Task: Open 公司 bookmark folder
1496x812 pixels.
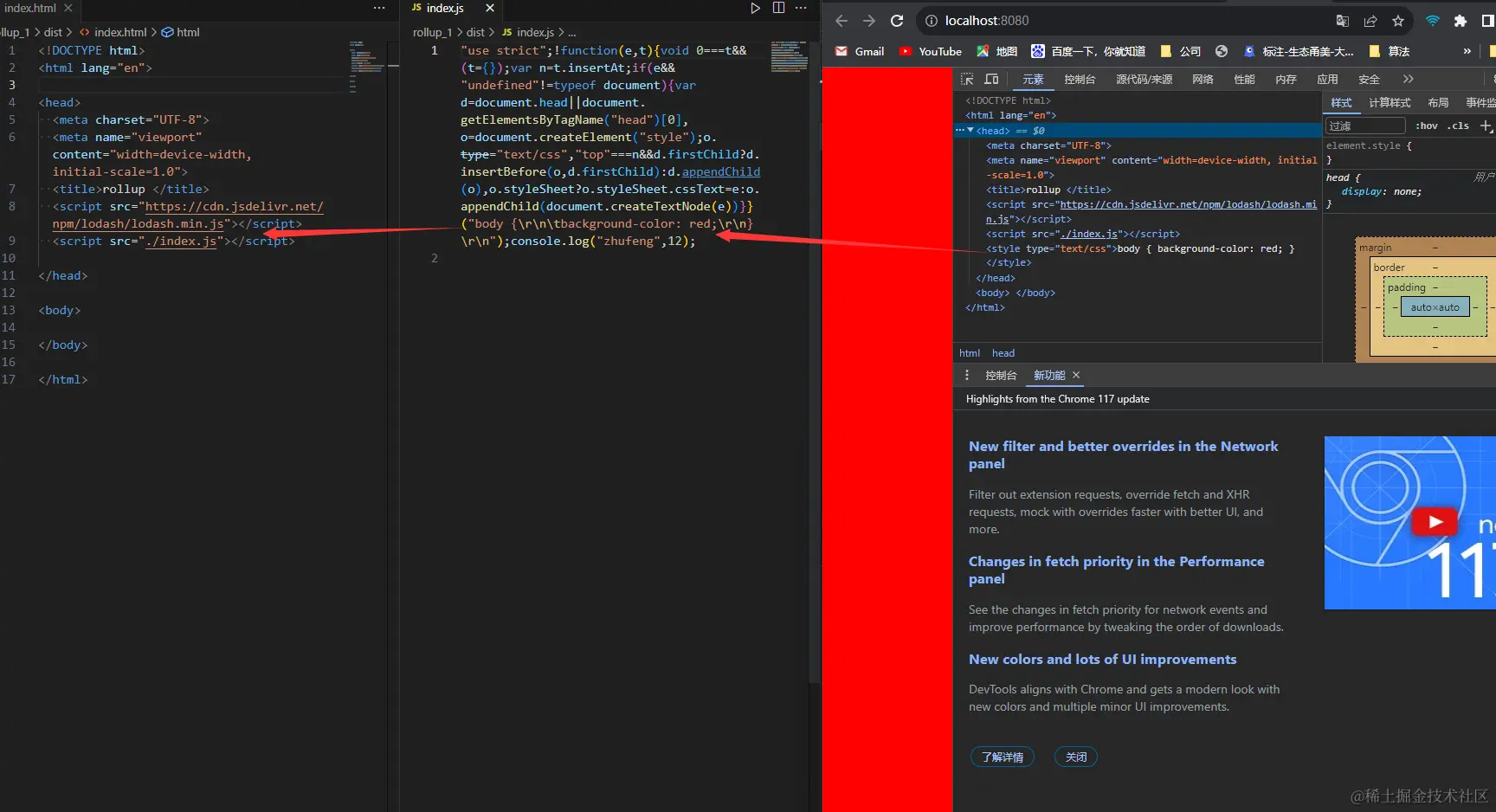Action: (1180, 51)
